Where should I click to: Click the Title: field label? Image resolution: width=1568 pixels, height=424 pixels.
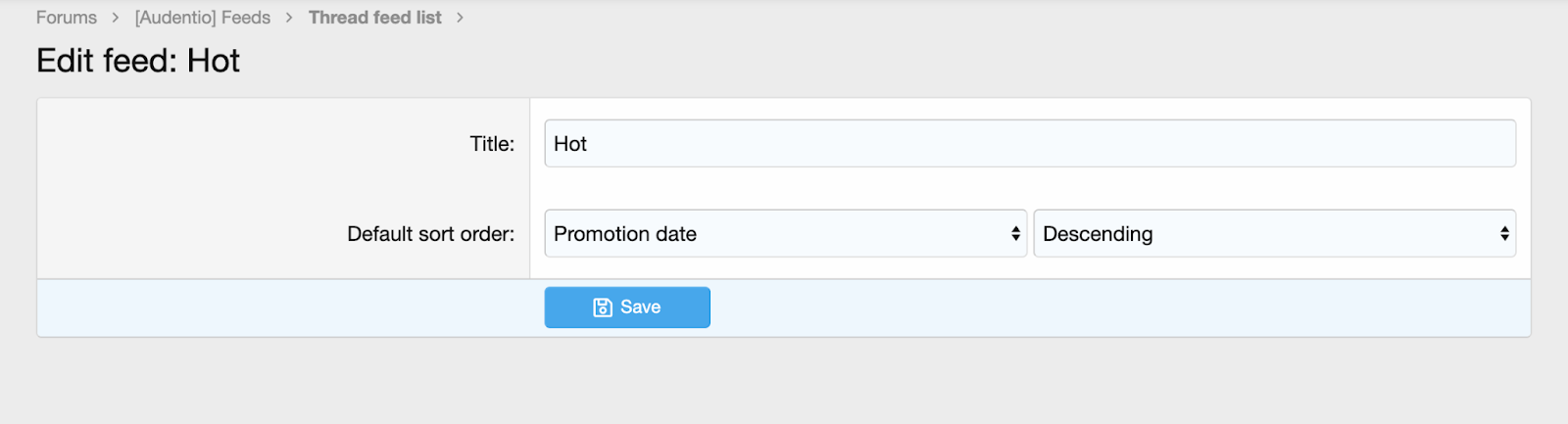[x=492, y=144]
